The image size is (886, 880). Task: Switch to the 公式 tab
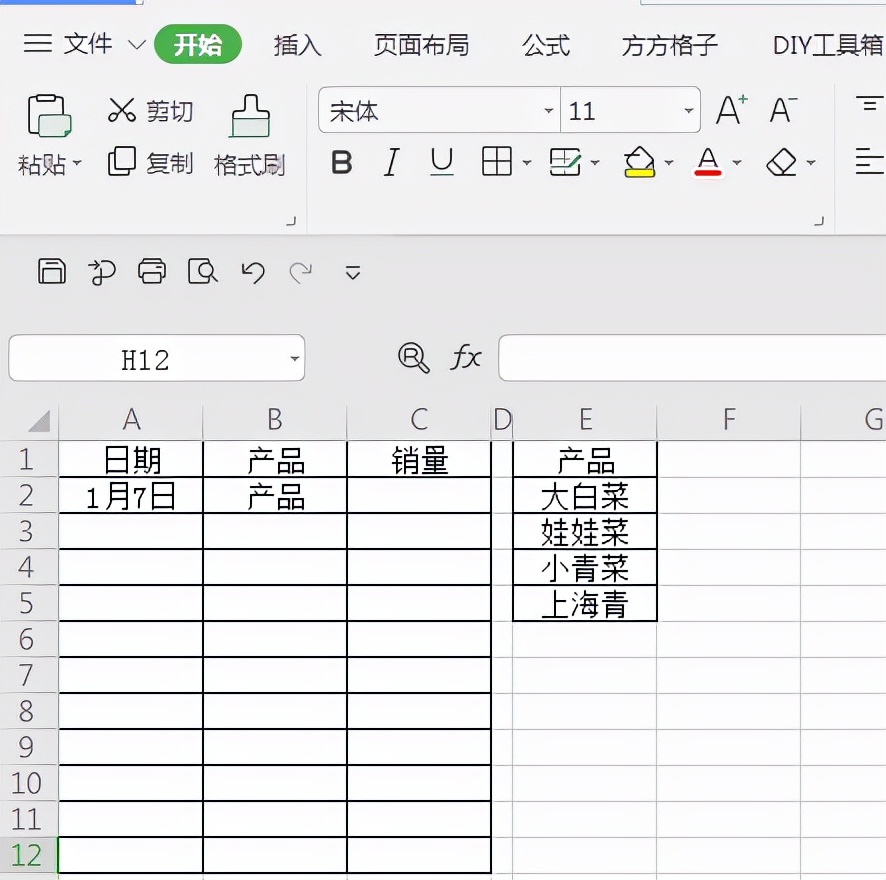coord(546,45)
